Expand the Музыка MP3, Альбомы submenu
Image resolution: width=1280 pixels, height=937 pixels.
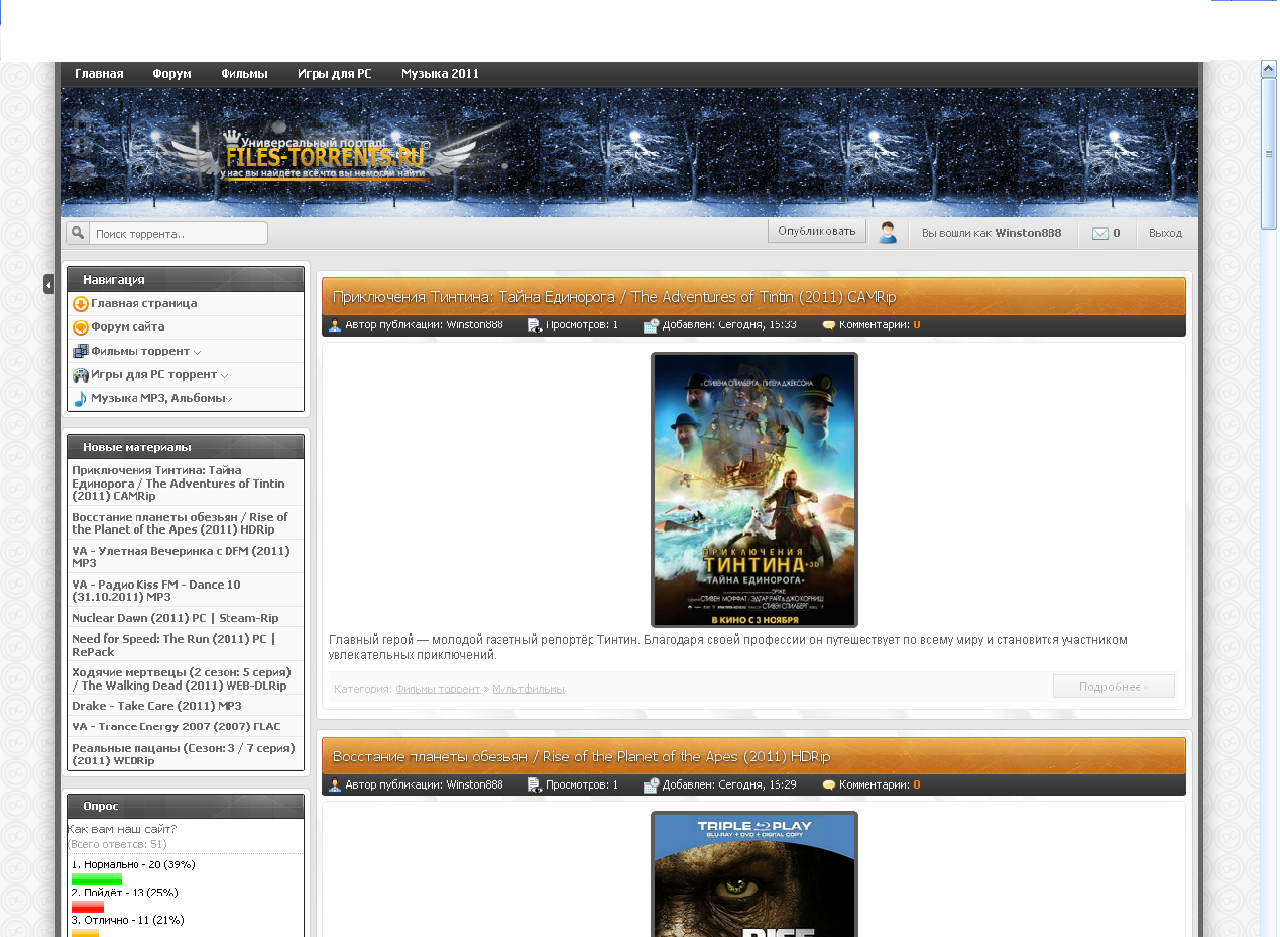click(230, 399)
